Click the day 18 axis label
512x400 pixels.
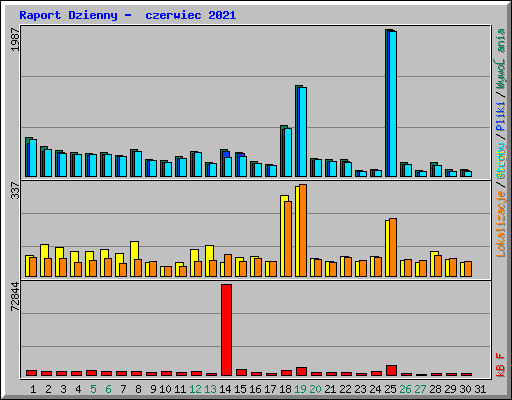pyautogui.click(x=285, y=389)
